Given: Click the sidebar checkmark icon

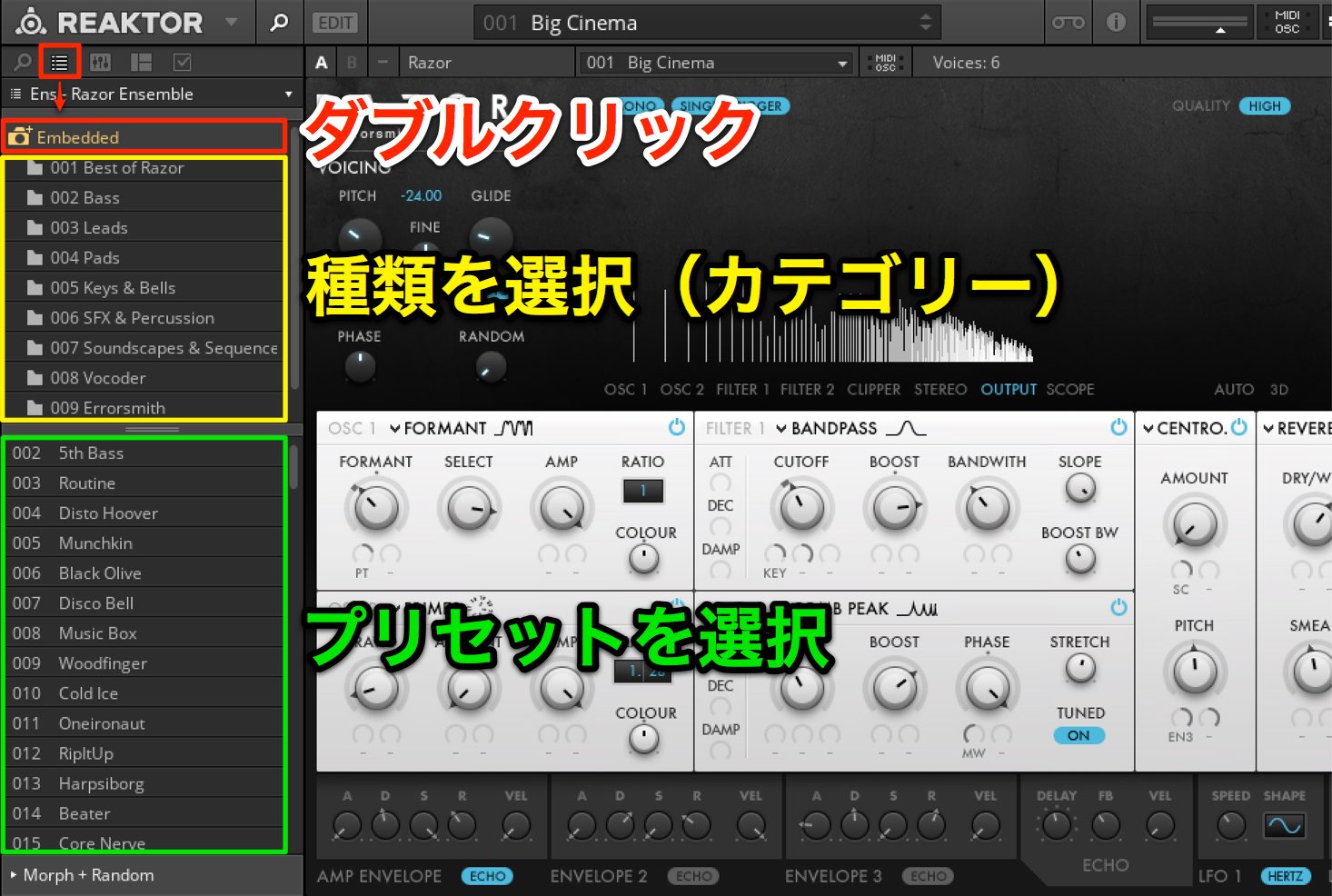Looking at the screenshot, I should 182,63.
